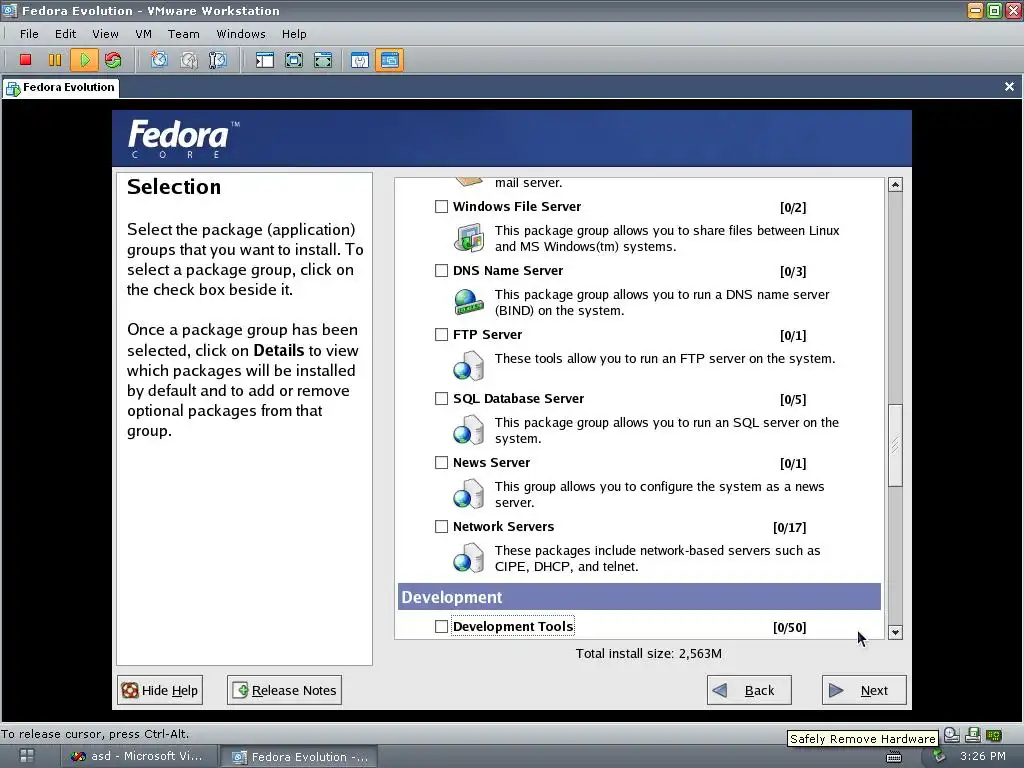Check the DNS Name Server package group

pyautogui.click(x=441, y=271)
